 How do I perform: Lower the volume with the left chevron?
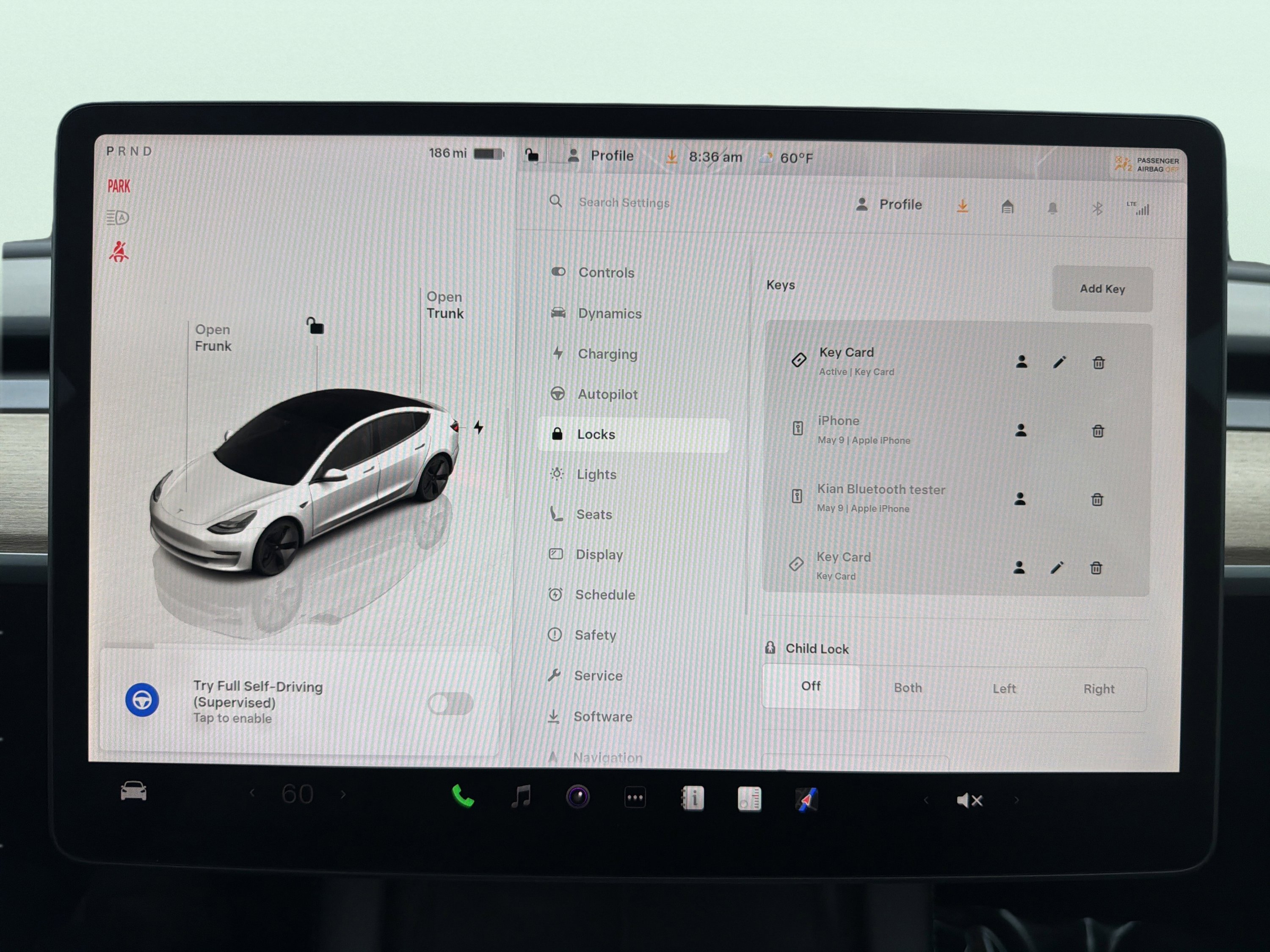click(x=925, y=800)
